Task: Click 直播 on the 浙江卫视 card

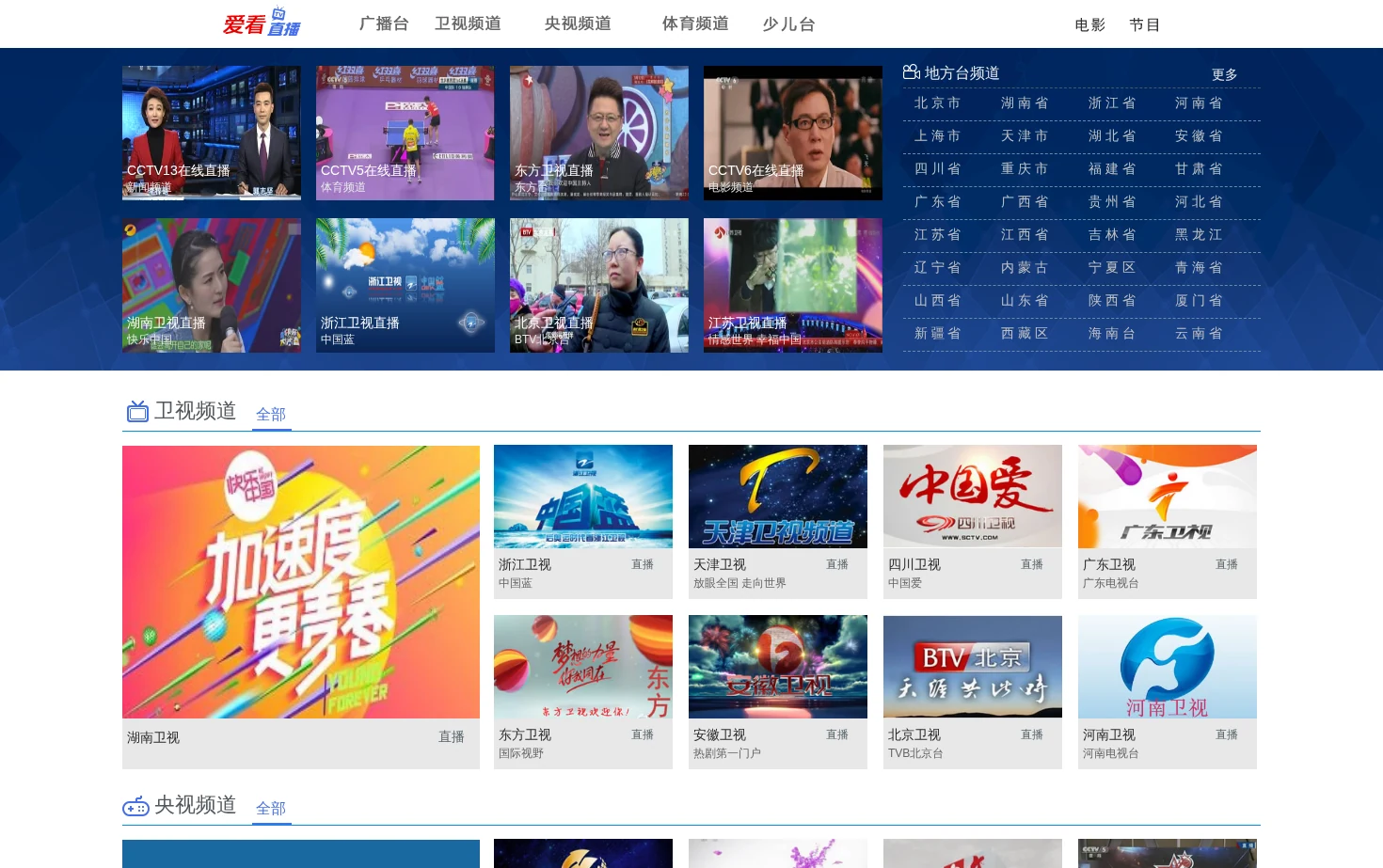Action: (x=643, y=564)
